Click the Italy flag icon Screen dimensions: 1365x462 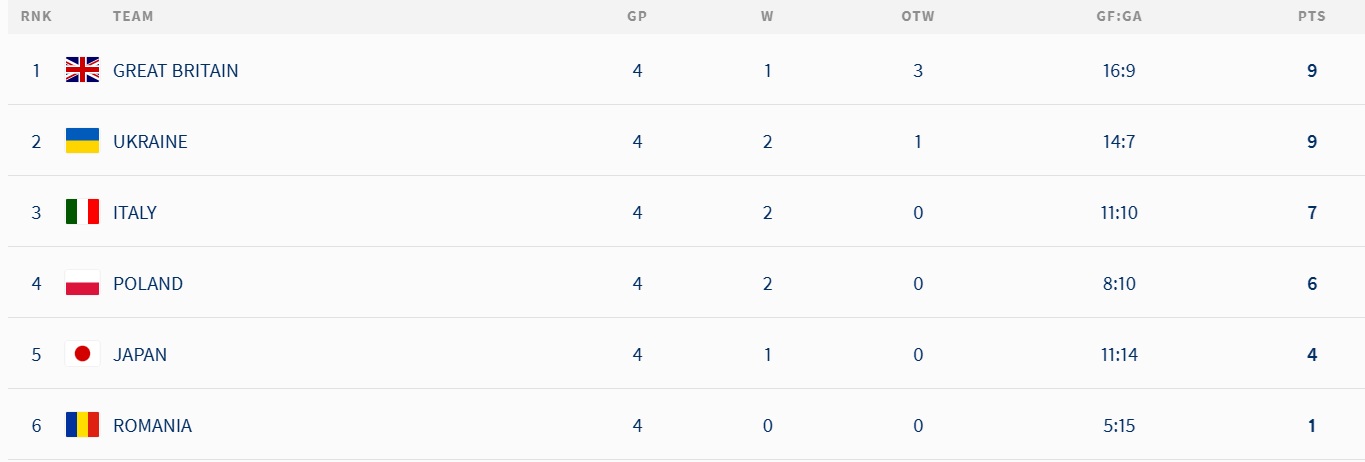(82, 212)
